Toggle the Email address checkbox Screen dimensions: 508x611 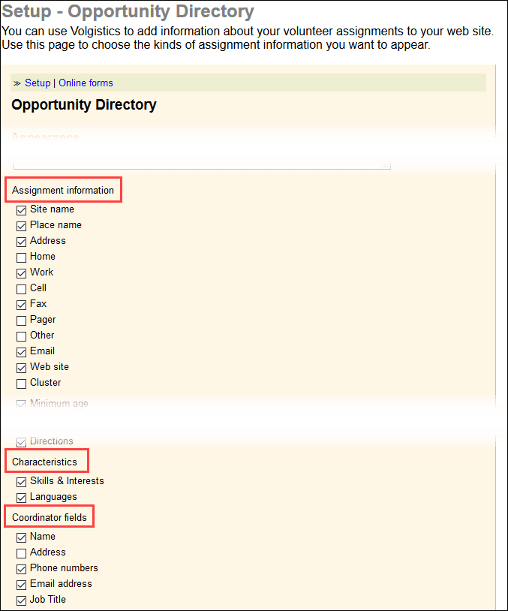(21, 585)
